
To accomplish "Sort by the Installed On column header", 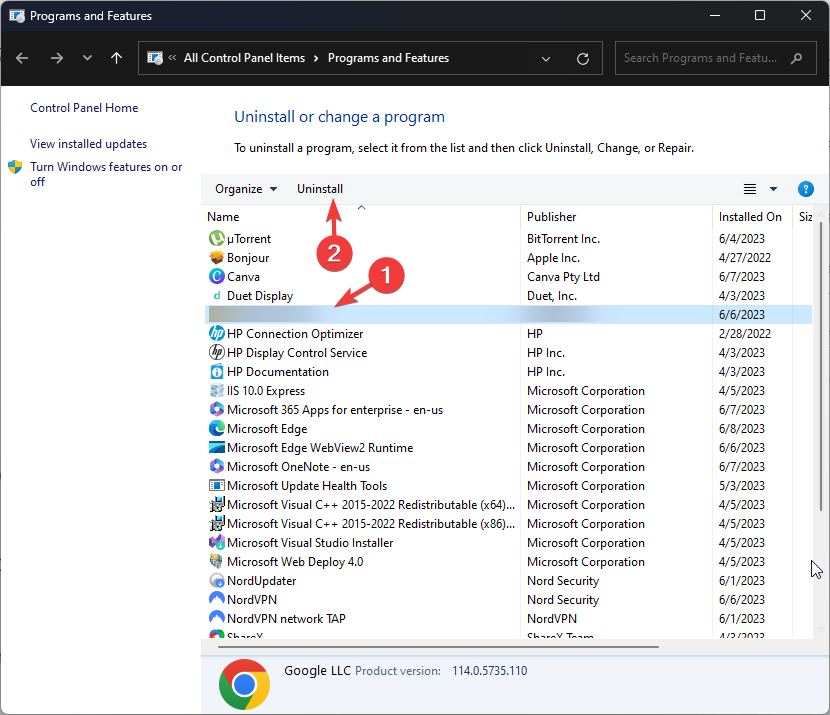I will [750, 217].
